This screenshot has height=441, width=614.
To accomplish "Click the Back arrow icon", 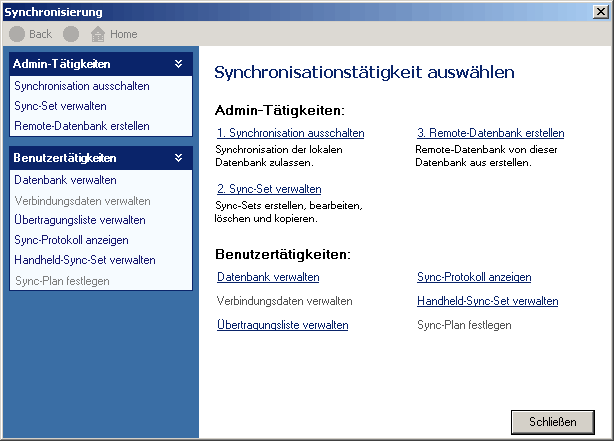I will [x=17, y=34].
